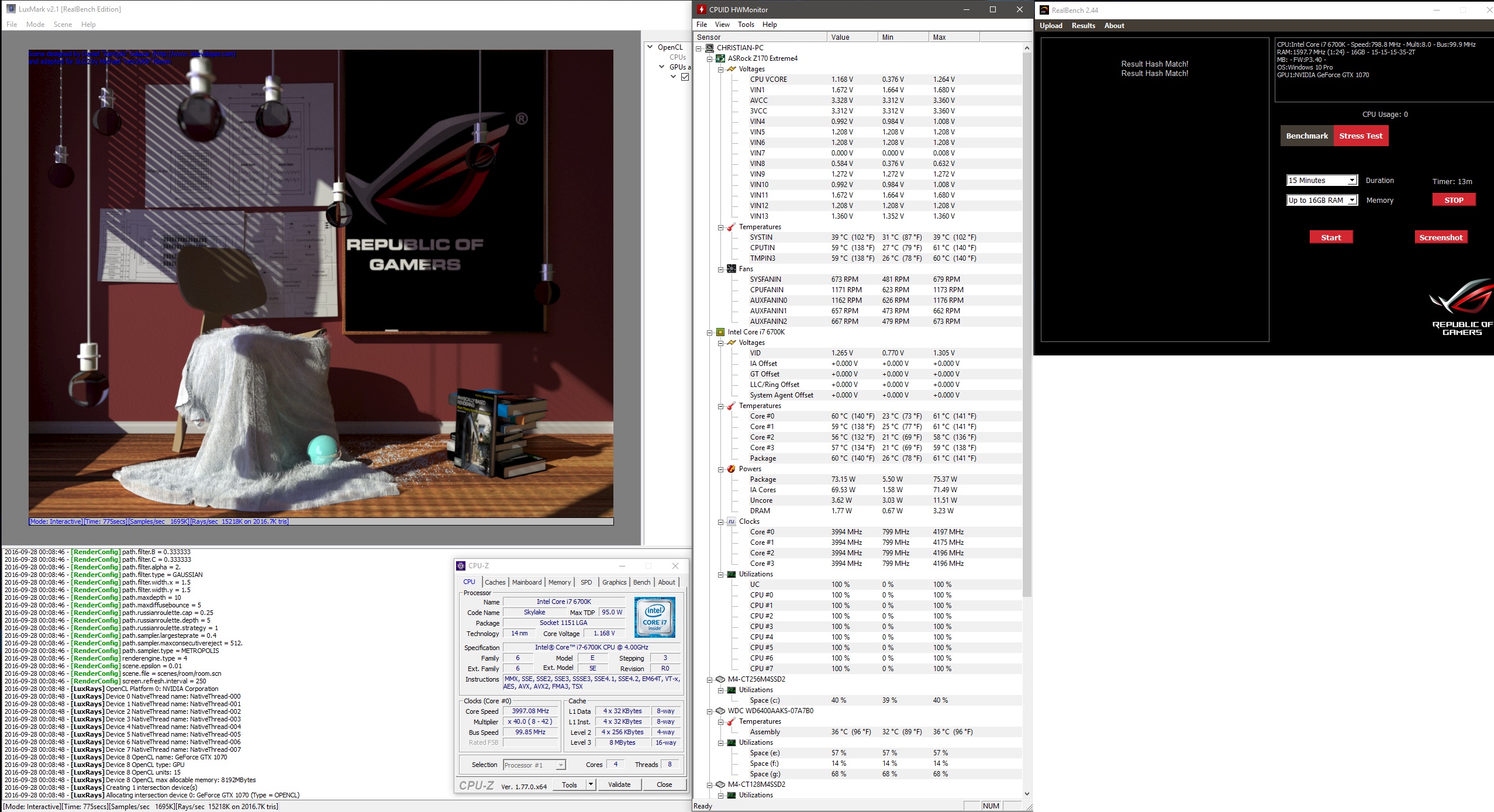
Task: Click the M4-CT256M4SSD2 drive icon
Action: [720, 679]
